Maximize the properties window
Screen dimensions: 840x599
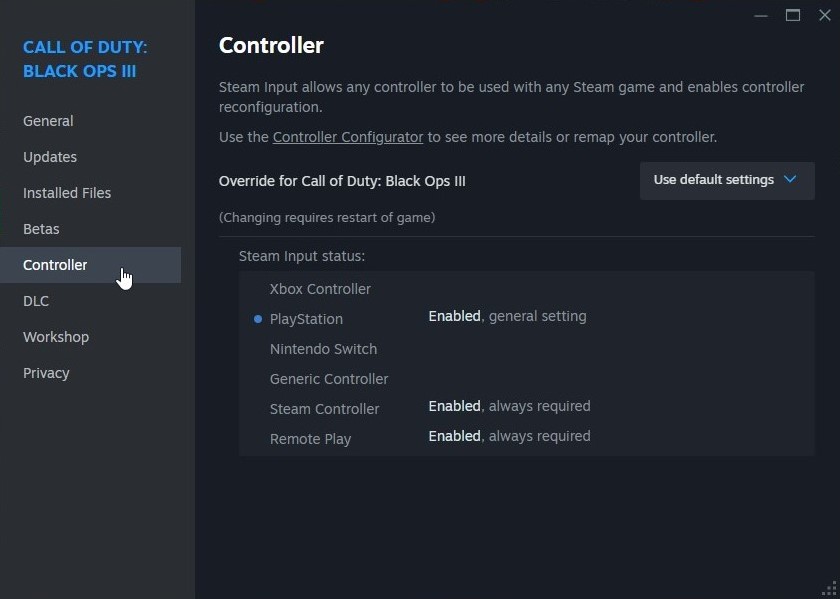[793, 15]
